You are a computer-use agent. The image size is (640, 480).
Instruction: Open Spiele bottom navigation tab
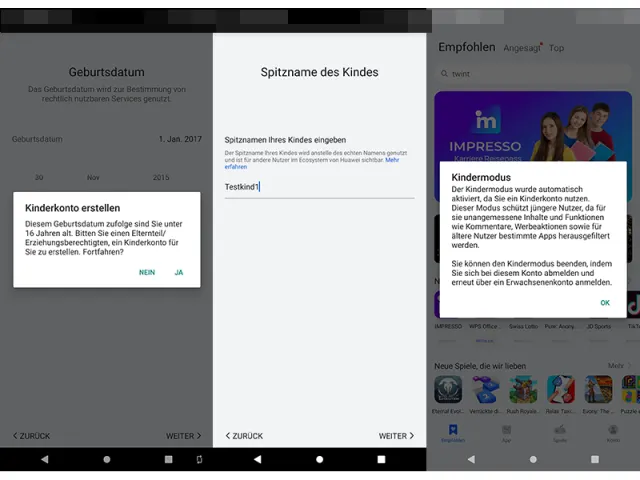tap(560, 433)
